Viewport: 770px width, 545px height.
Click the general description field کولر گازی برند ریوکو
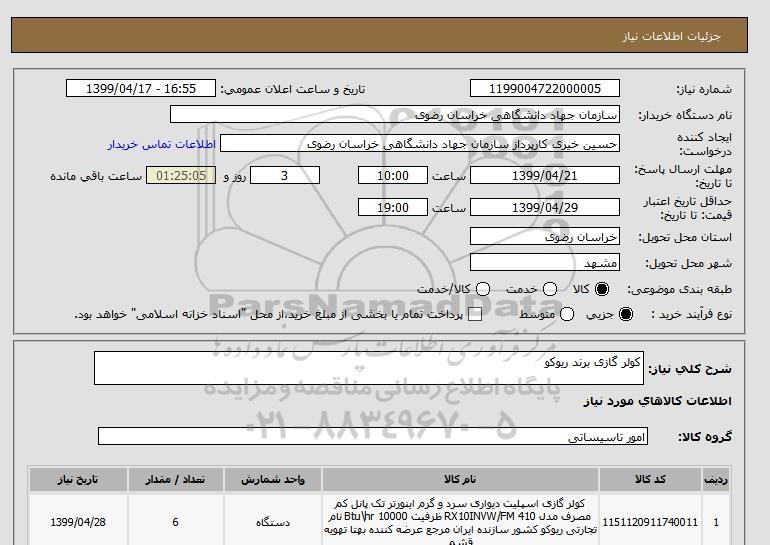(369, 368)
